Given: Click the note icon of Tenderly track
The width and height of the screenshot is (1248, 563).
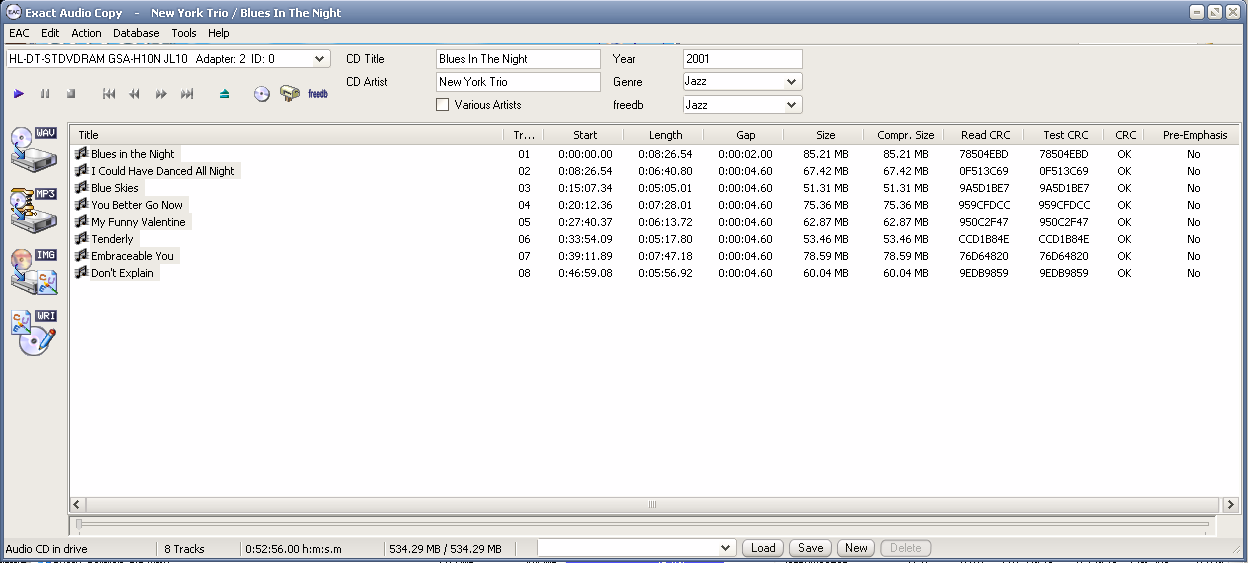Looking at the screenshot, I should pos(82,239).
